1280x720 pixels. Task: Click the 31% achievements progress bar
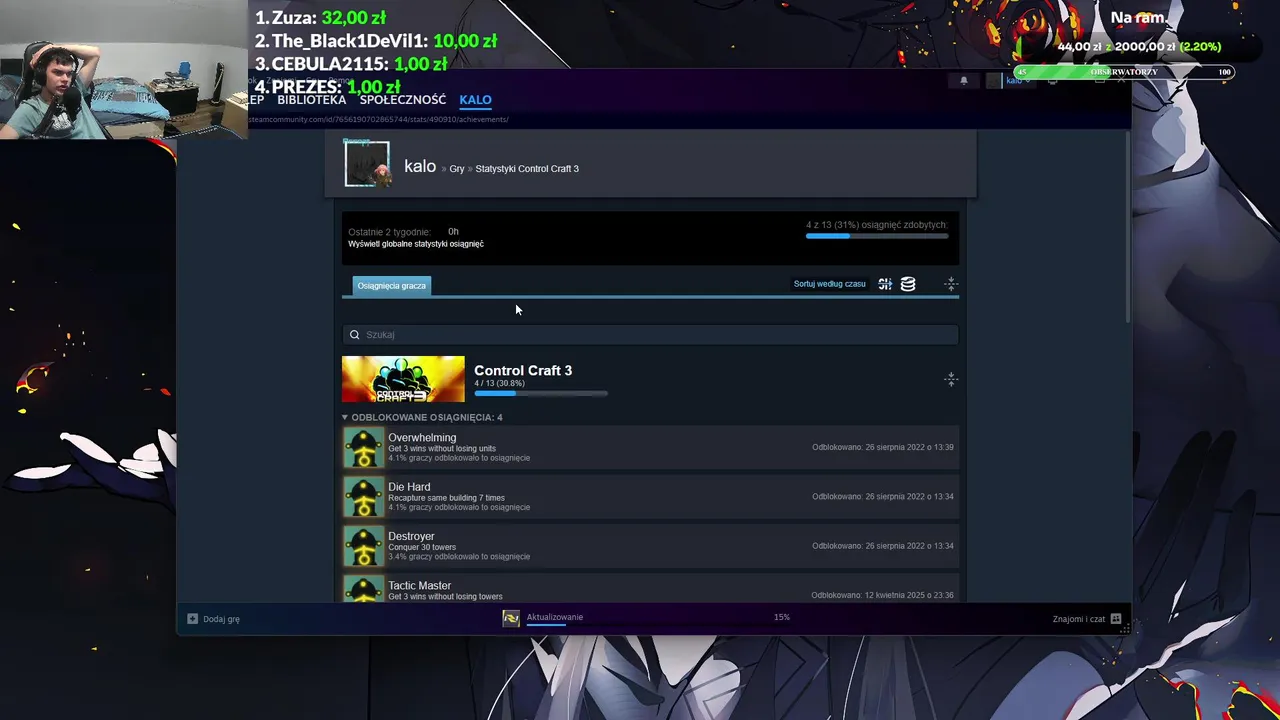coord(877,236)
